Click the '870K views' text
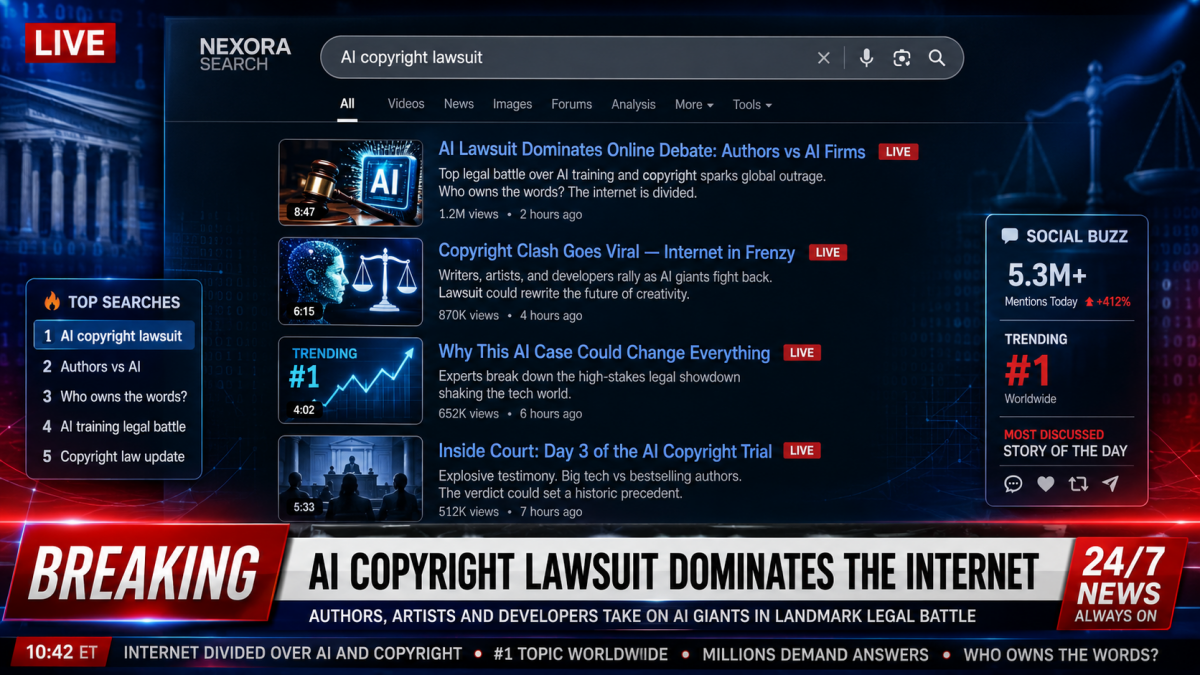Image resolution: width=1200 pixels, height=675 pixels. (x=468, y=315)
